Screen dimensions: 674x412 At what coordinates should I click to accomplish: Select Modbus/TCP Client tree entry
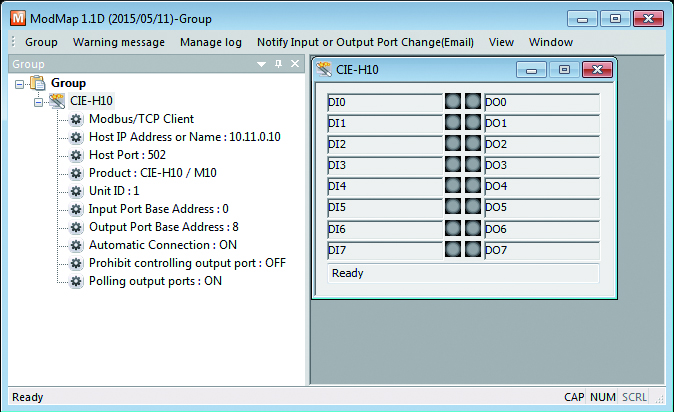tap(141, 119)
